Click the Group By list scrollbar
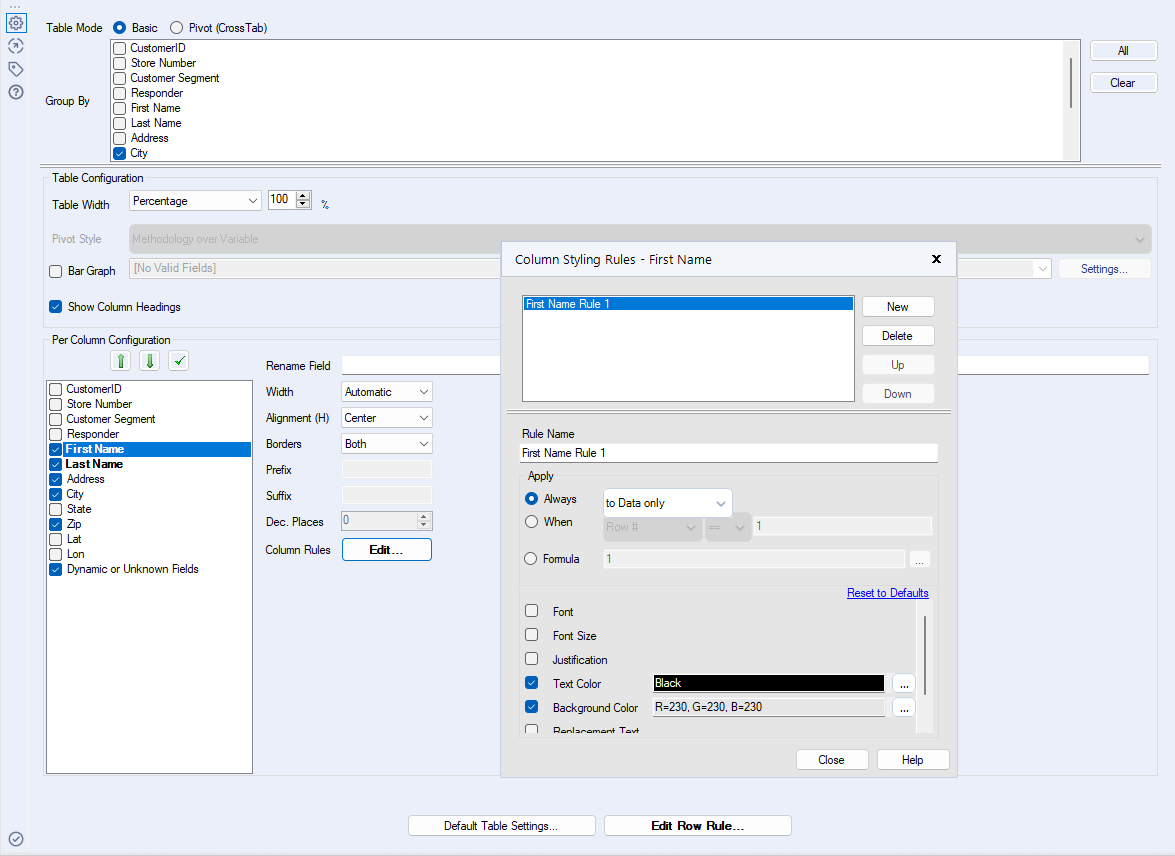Screen dimensions: 1175x856 [1071, 83]
